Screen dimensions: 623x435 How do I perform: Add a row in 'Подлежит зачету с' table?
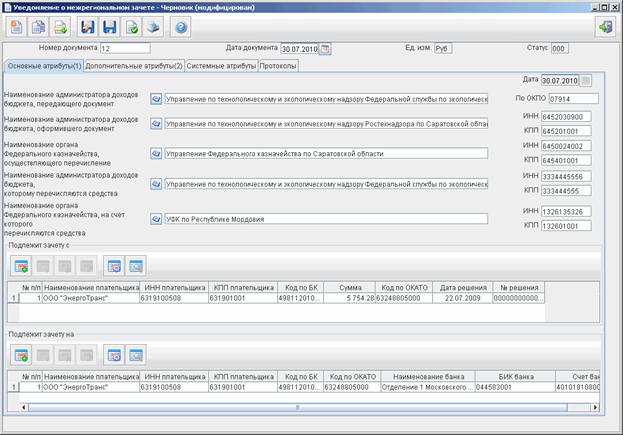pos(21,266)
